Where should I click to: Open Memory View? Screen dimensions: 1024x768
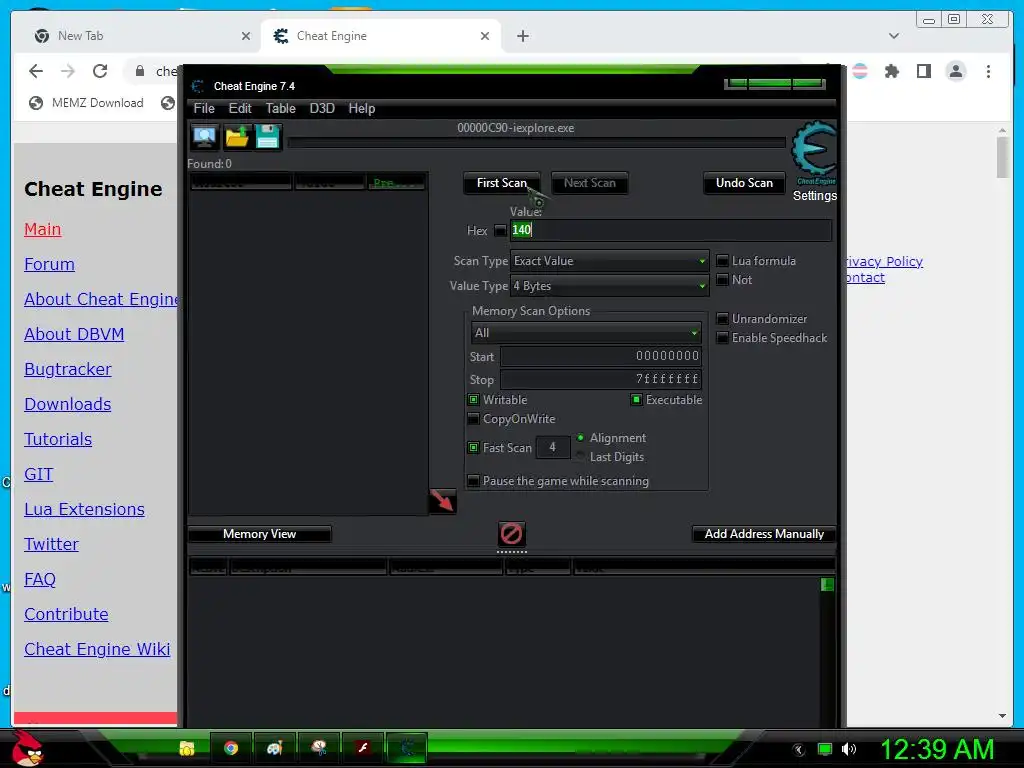[x=259, y=534]
